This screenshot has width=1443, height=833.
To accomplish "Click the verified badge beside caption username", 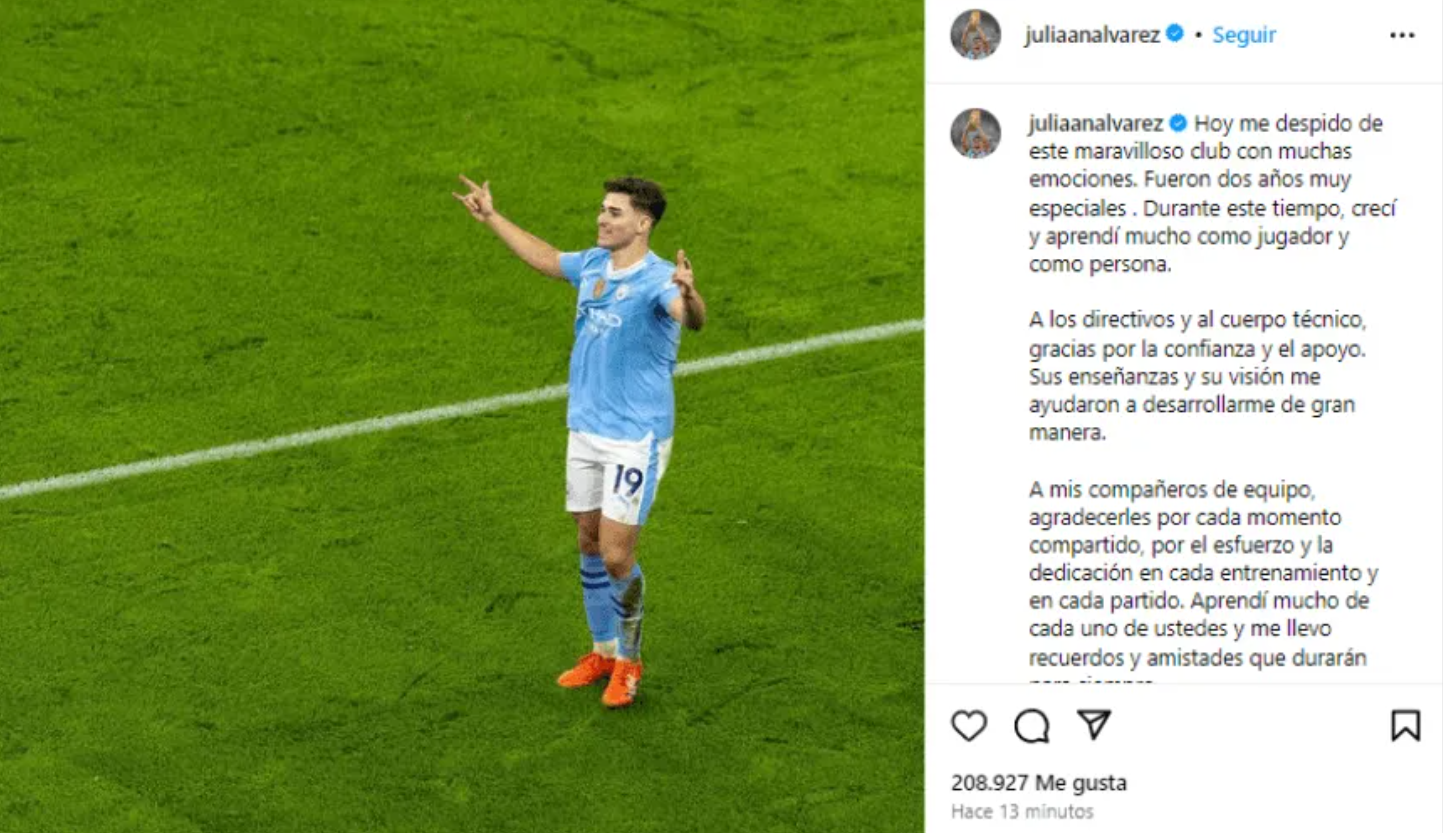I will 1178,123.
